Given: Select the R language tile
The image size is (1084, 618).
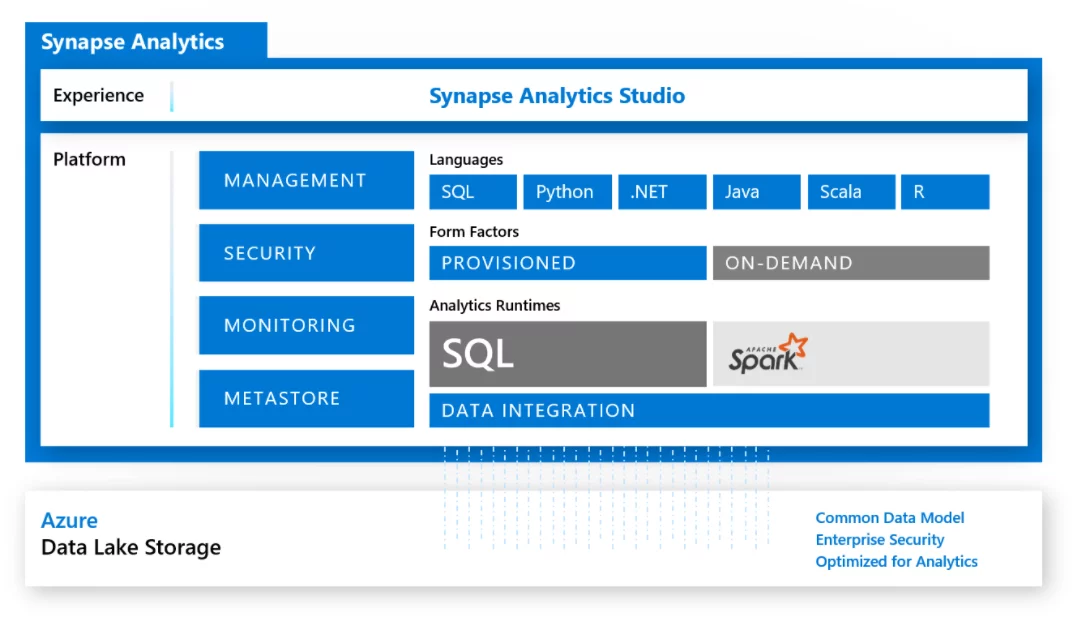Looking at the screenshot, I should (x=945, y=191).
